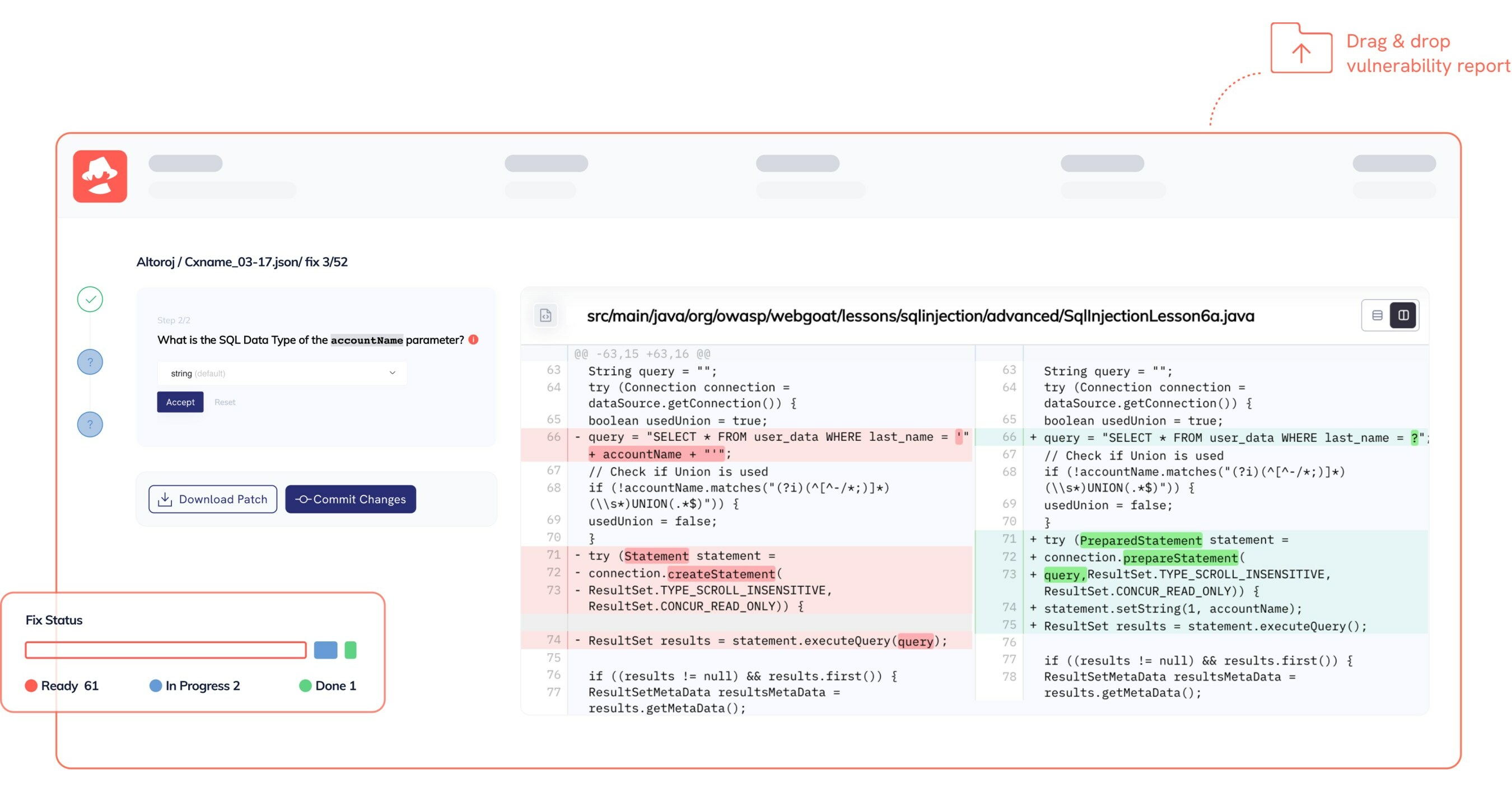This screenshot has width=1512, height=792.
Task: Click the Mobb spy logo icon
Action: (100, 176)
